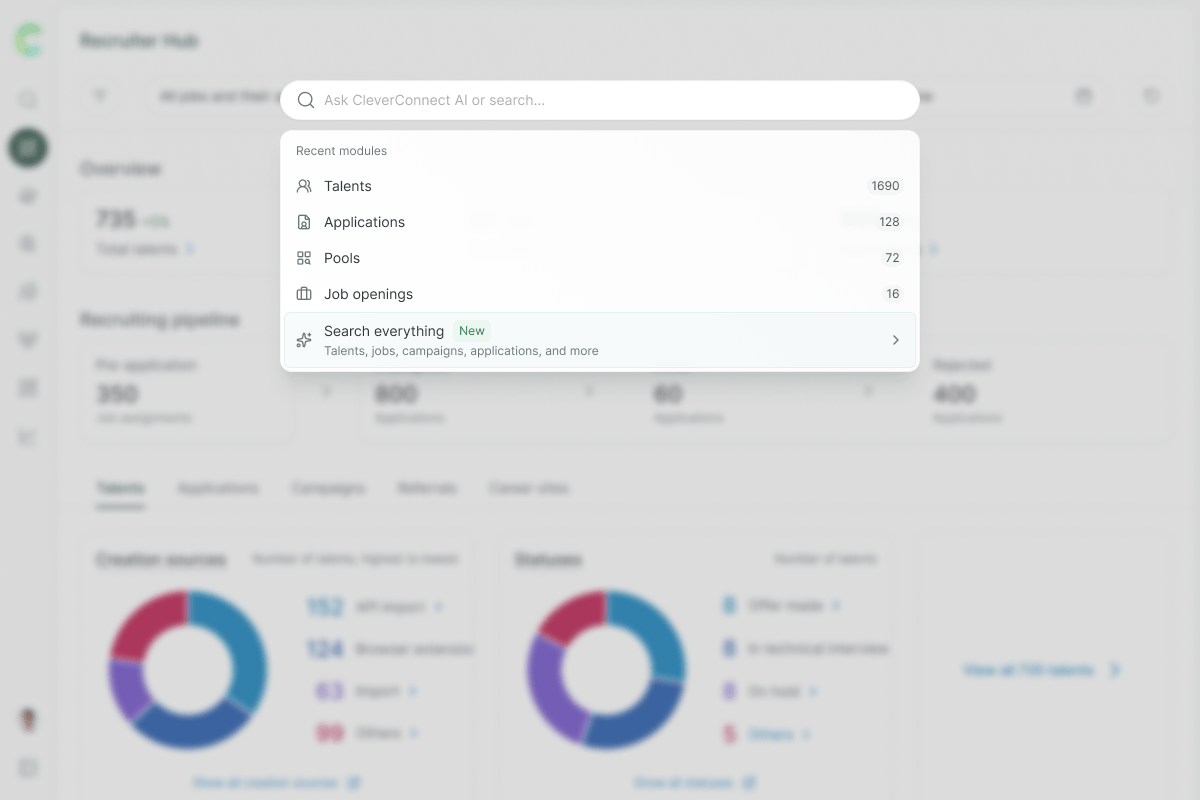Viewport: 1200px width, 800px height.
Task: Click the sparkle icon beside Search everything
Action: coord(304,340)
